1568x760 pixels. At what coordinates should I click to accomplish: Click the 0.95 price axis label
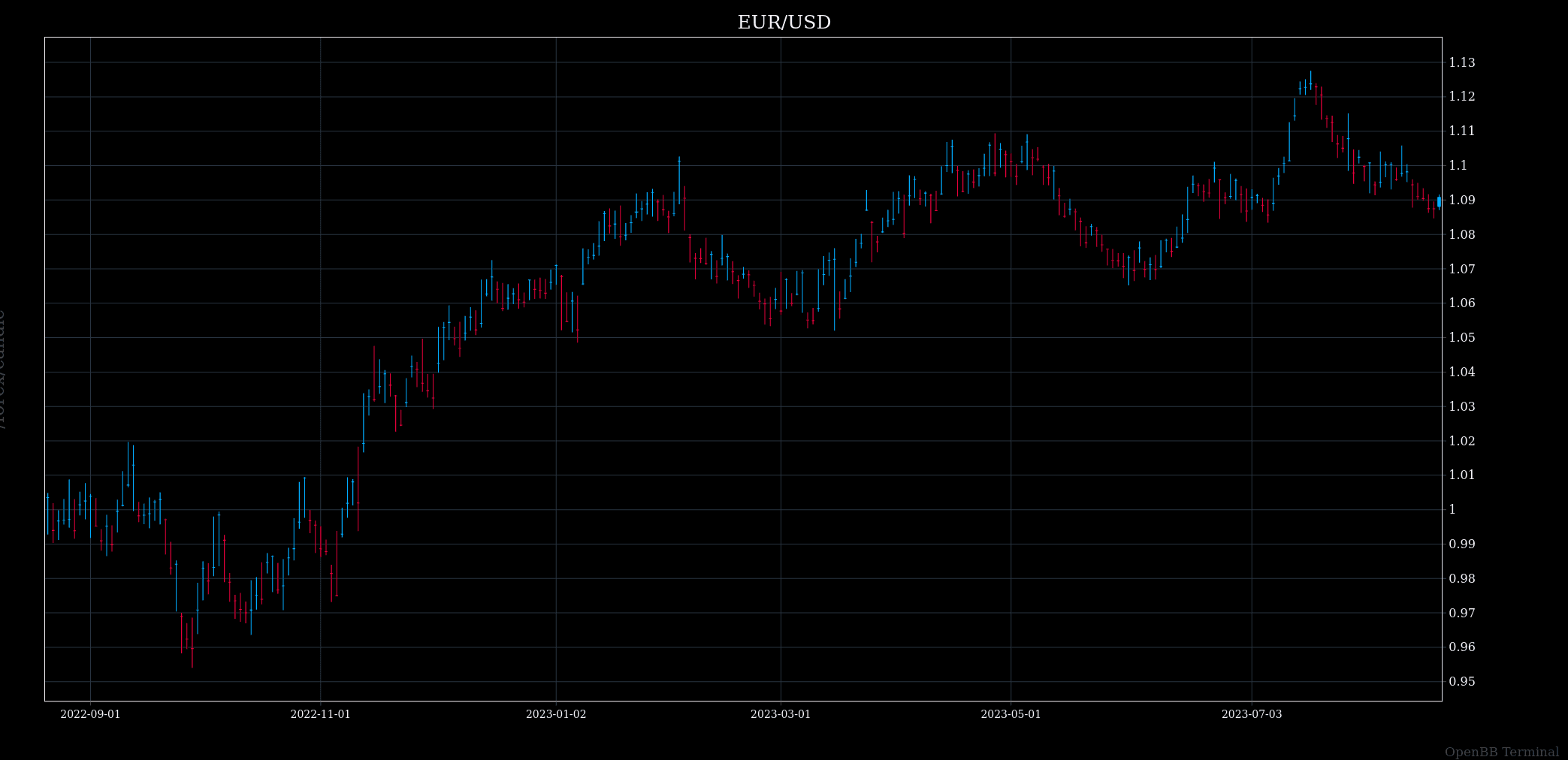1461,681
